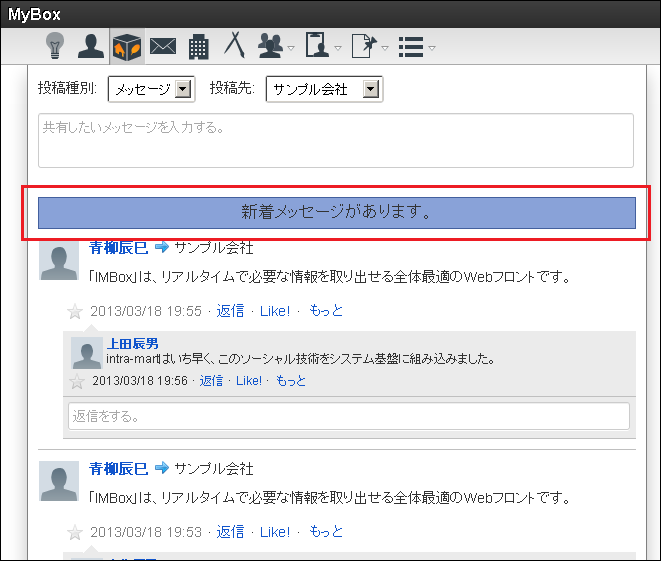This screenshot has width=662, height=563.
Task: Click the 2013/03/18 19:56 reply timestamp
Action: click(140, 381)
